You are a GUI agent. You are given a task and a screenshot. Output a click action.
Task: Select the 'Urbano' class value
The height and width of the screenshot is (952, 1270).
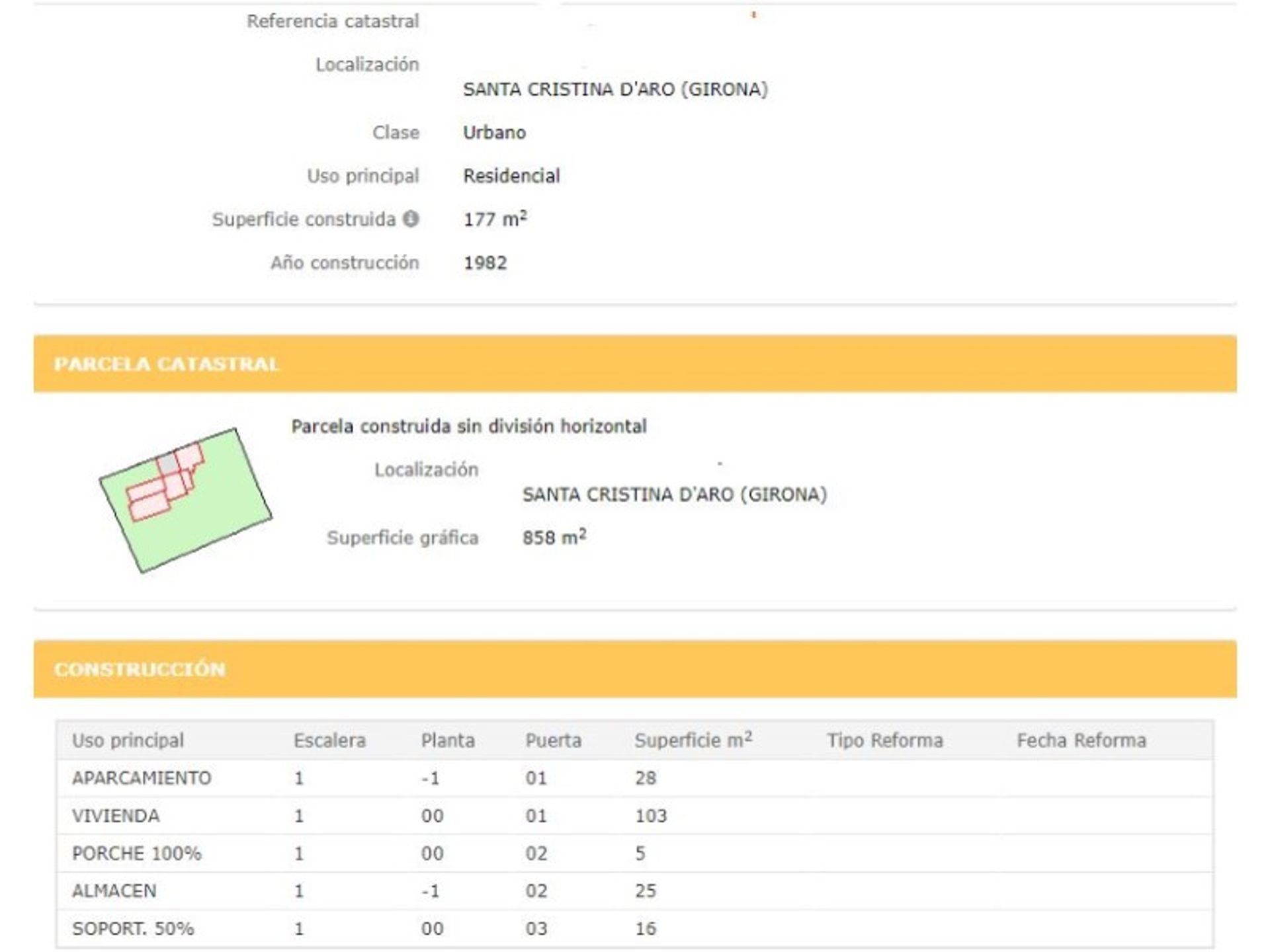494,132
